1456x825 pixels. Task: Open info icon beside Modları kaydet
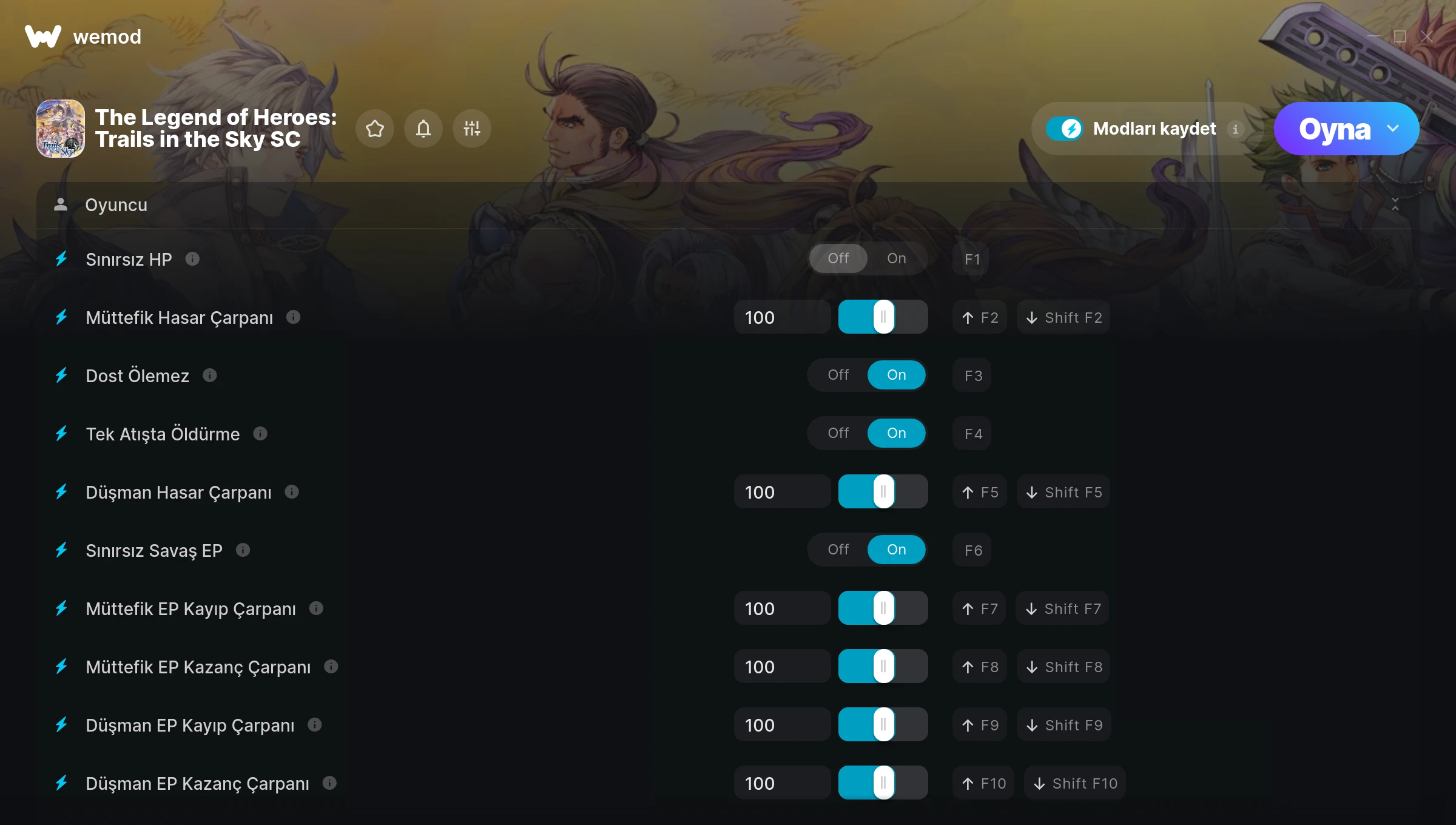(x=1235, y=129)
